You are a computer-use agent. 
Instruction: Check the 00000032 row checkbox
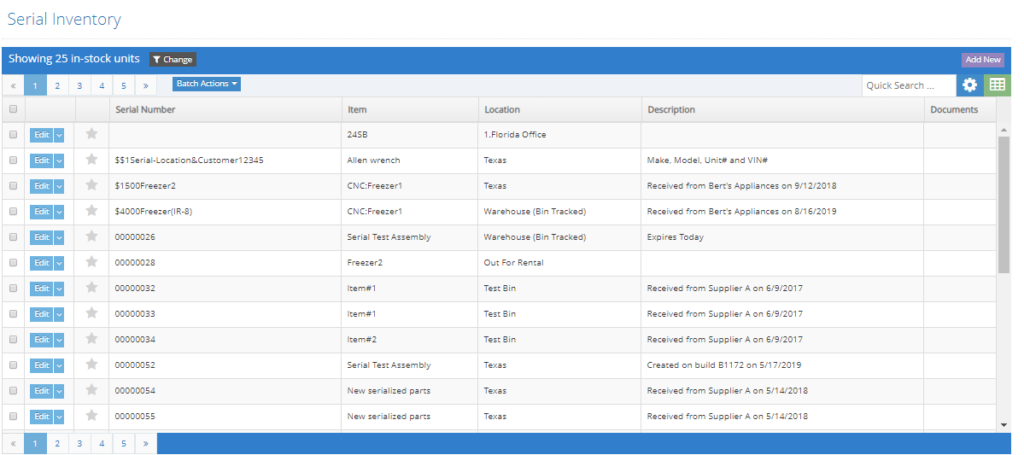[x=13, y=289]
